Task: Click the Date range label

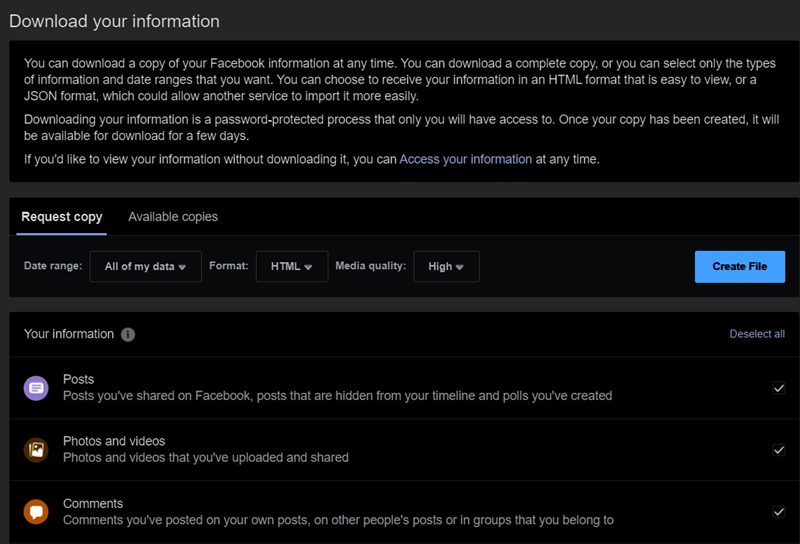Action: tap(53, 266)
